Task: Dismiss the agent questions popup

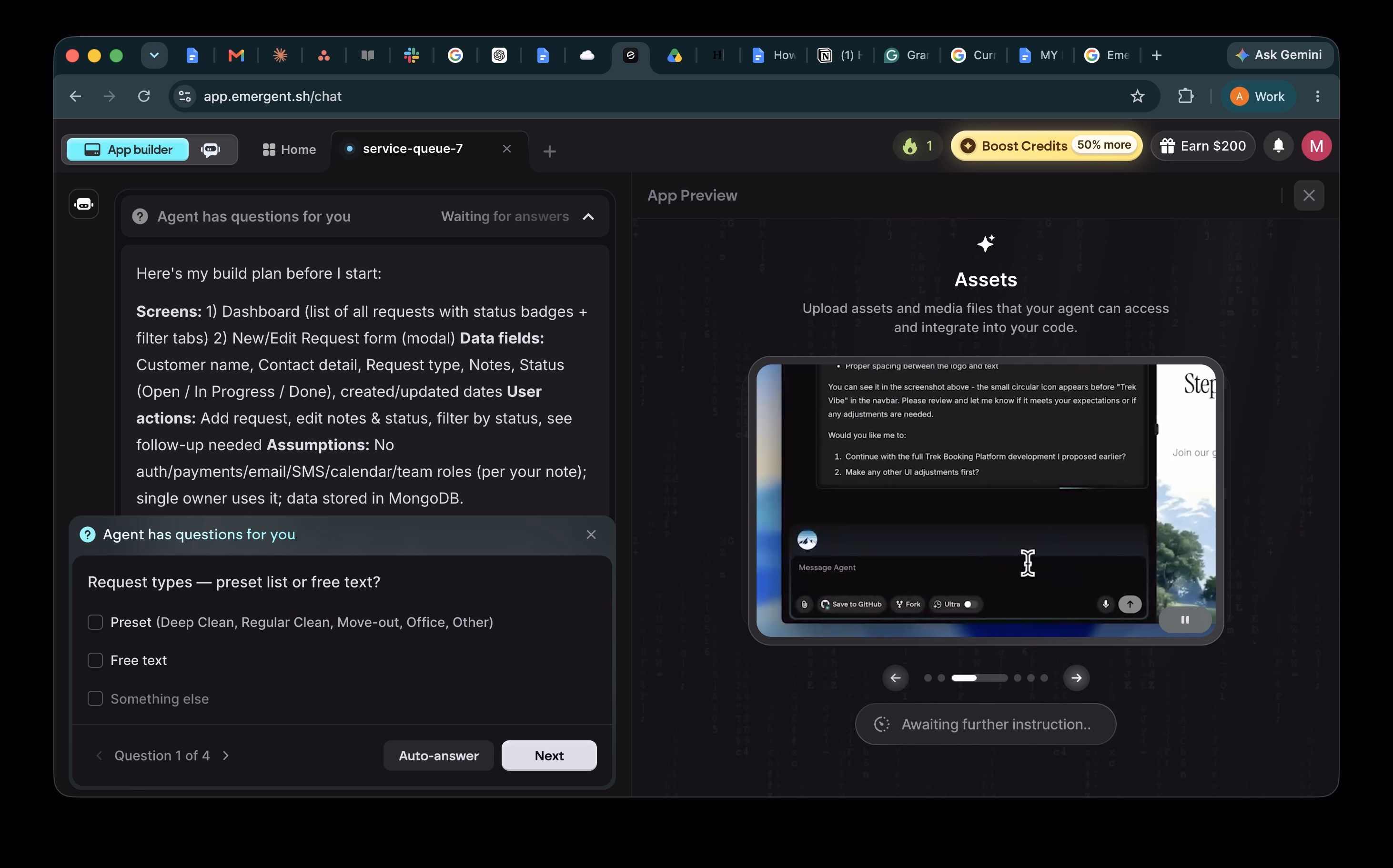Action: (x=591, y=535)
